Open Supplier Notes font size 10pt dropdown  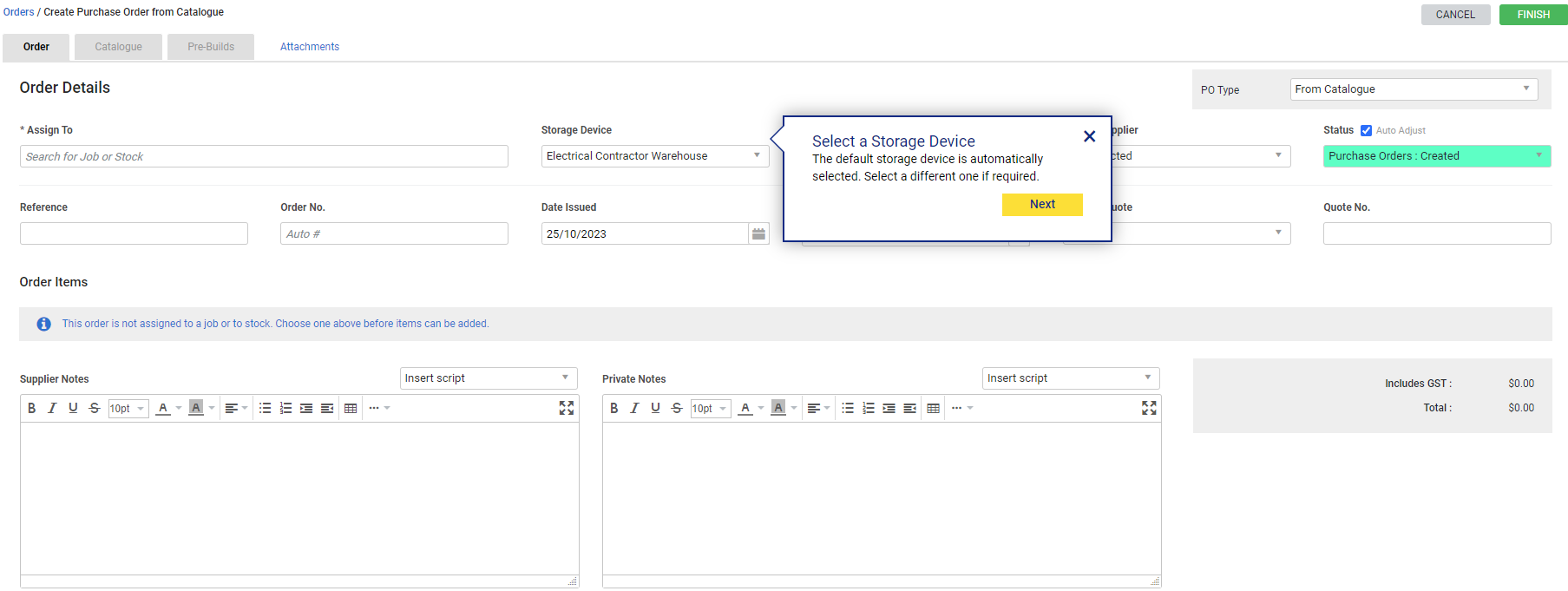(128, 409)
